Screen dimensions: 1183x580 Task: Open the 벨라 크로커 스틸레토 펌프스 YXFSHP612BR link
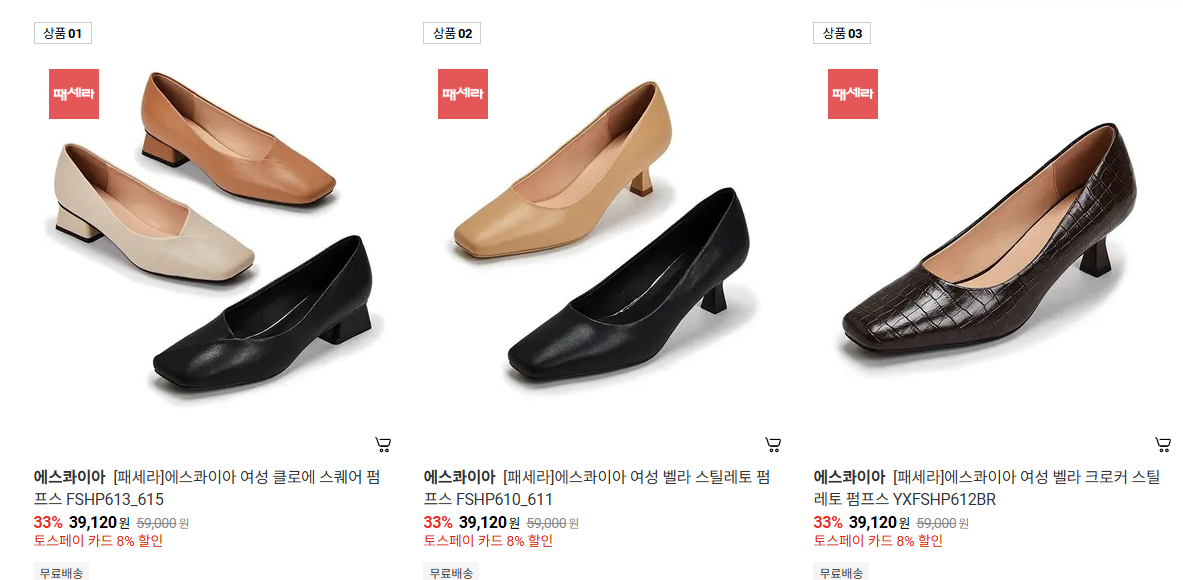pos(987,488)
